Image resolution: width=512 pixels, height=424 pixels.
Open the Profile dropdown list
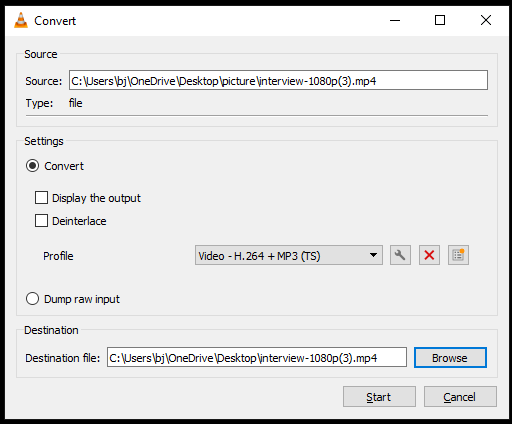(x=289, y=255)
